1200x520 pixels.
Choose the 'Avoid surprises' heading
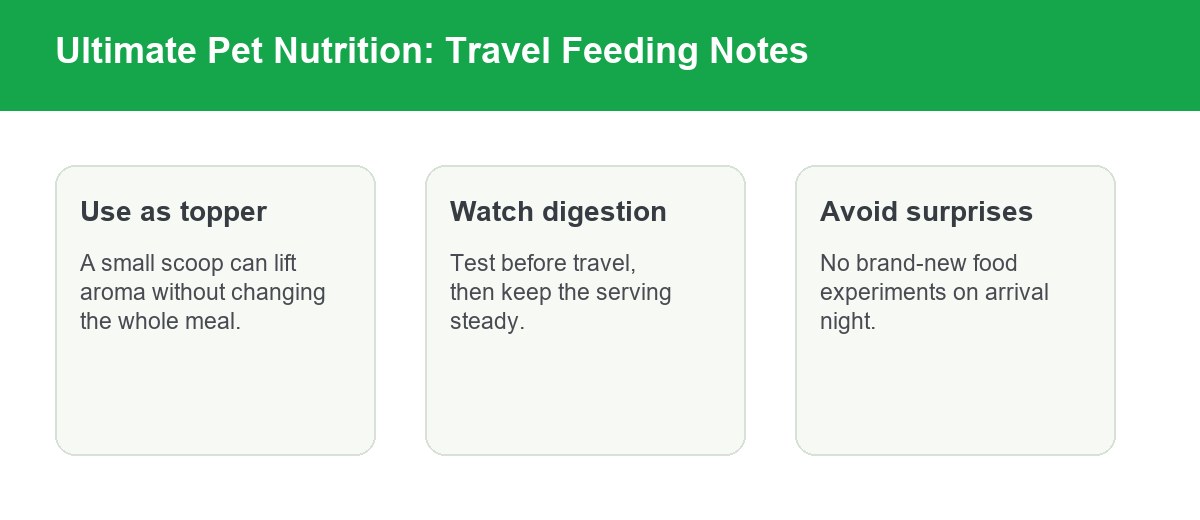926,212
